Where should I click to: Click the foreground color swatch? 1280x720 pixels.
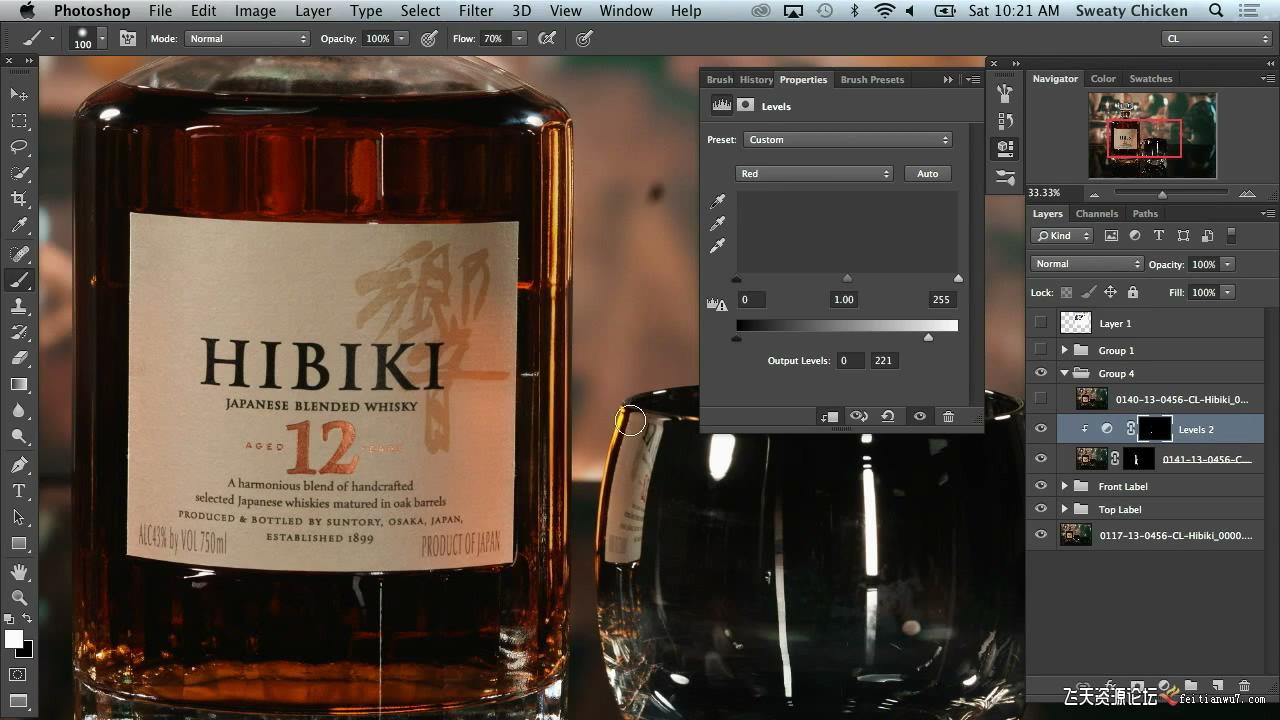point(14,639)
